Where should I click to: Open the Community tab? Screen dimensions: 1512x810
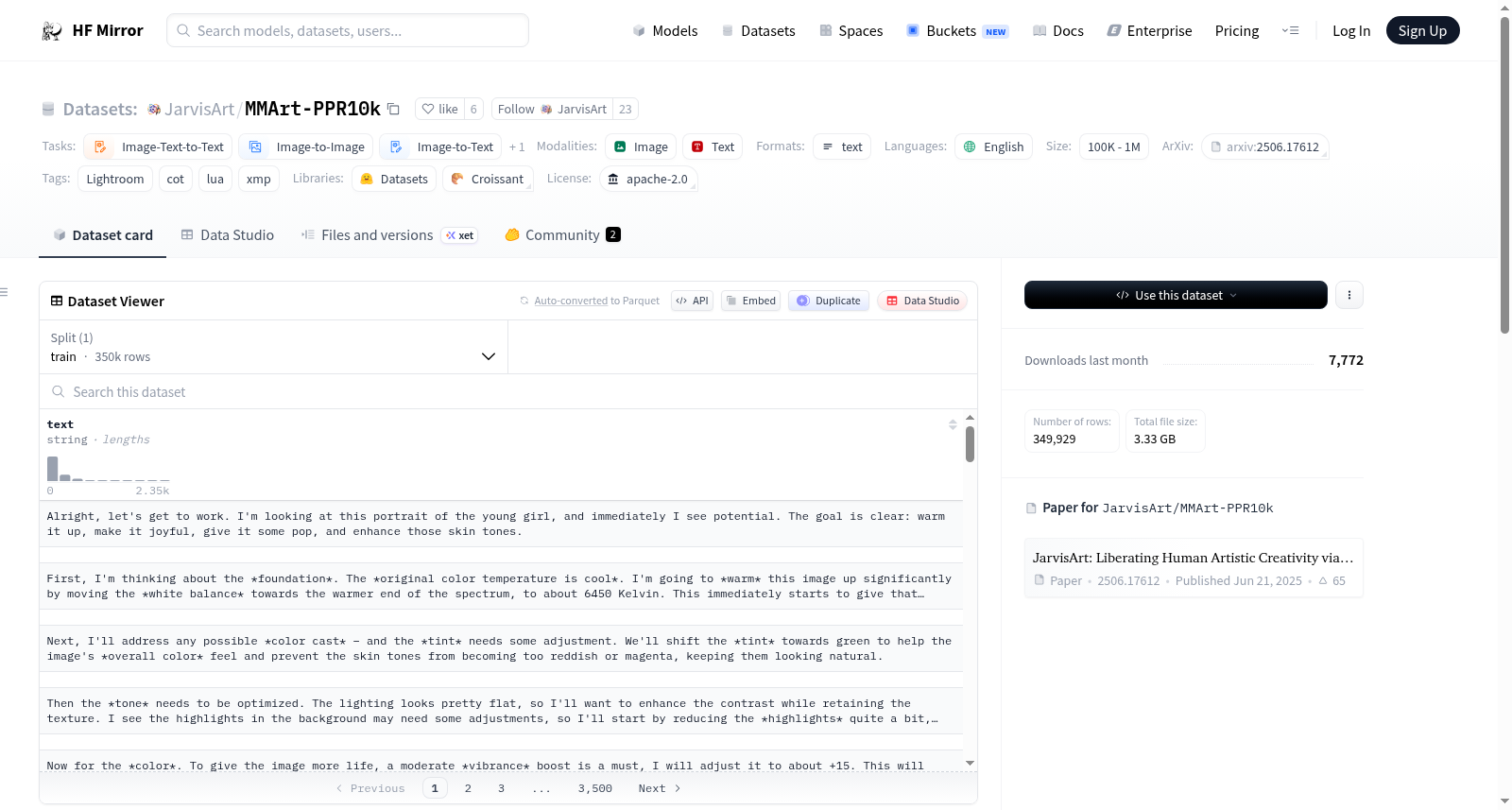coord(562,235)
